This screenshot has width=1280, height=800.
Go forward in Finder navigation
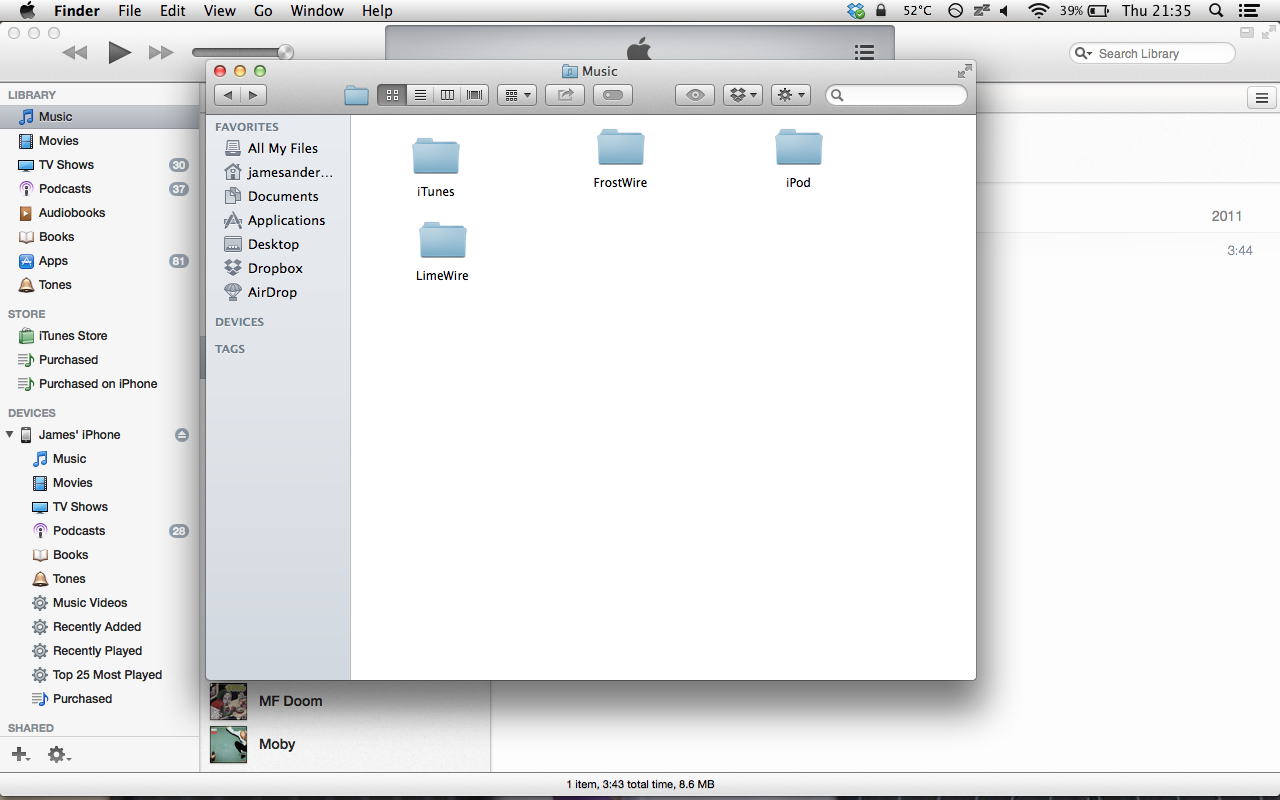254,95
